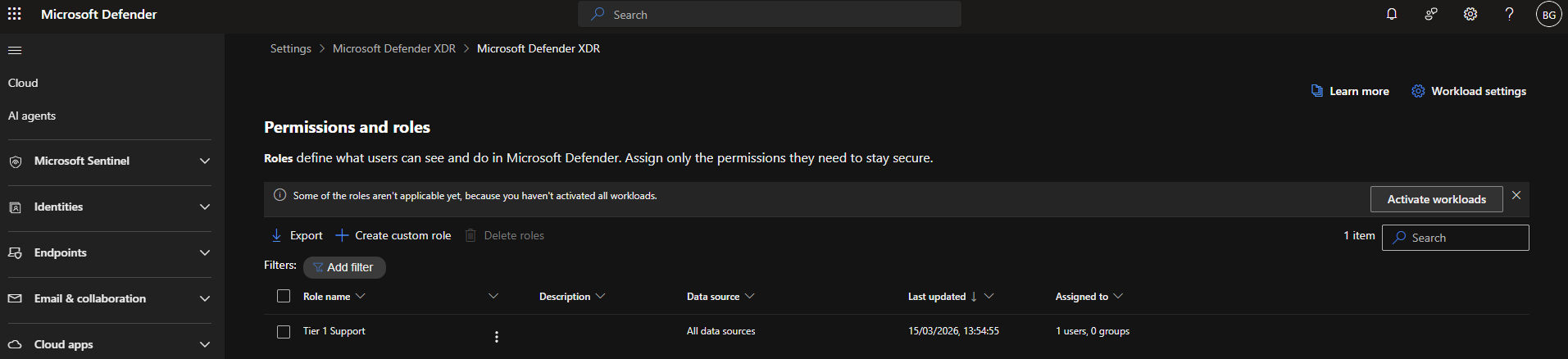The image size is (1568, 359).
Task: Open the app launcher waffle icon
Action: coord(15,14)
